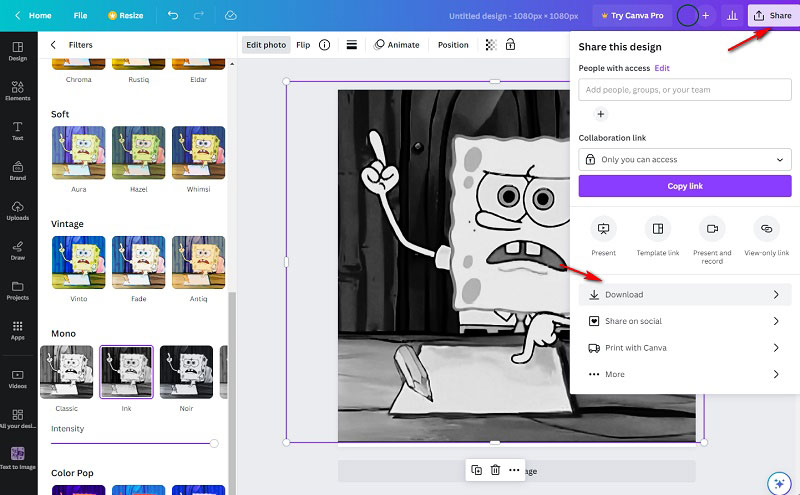The height and width of the screenshot is (495, 800).
Task: Click the Filters panel scrollbar
Action: [x=232, y=393]
